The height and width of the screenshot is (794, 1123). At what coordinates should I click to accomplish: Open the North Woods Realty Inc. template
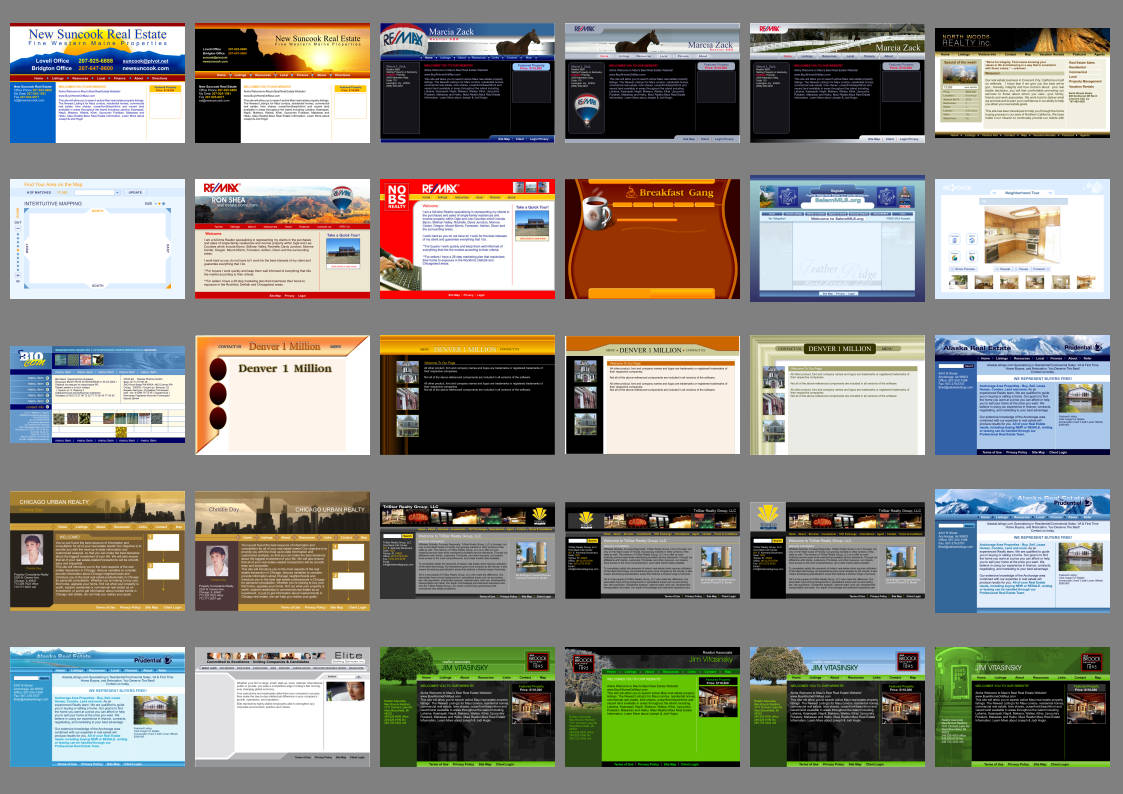1022,83
